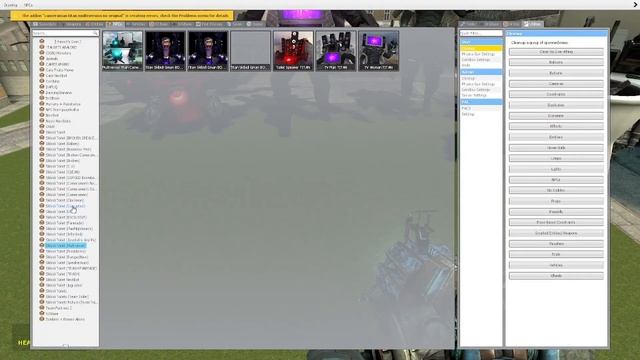The image size is (640, 360).
Task: Click the Skibidi Toilet (Speakerman) icon
Action: pos(42,262)
